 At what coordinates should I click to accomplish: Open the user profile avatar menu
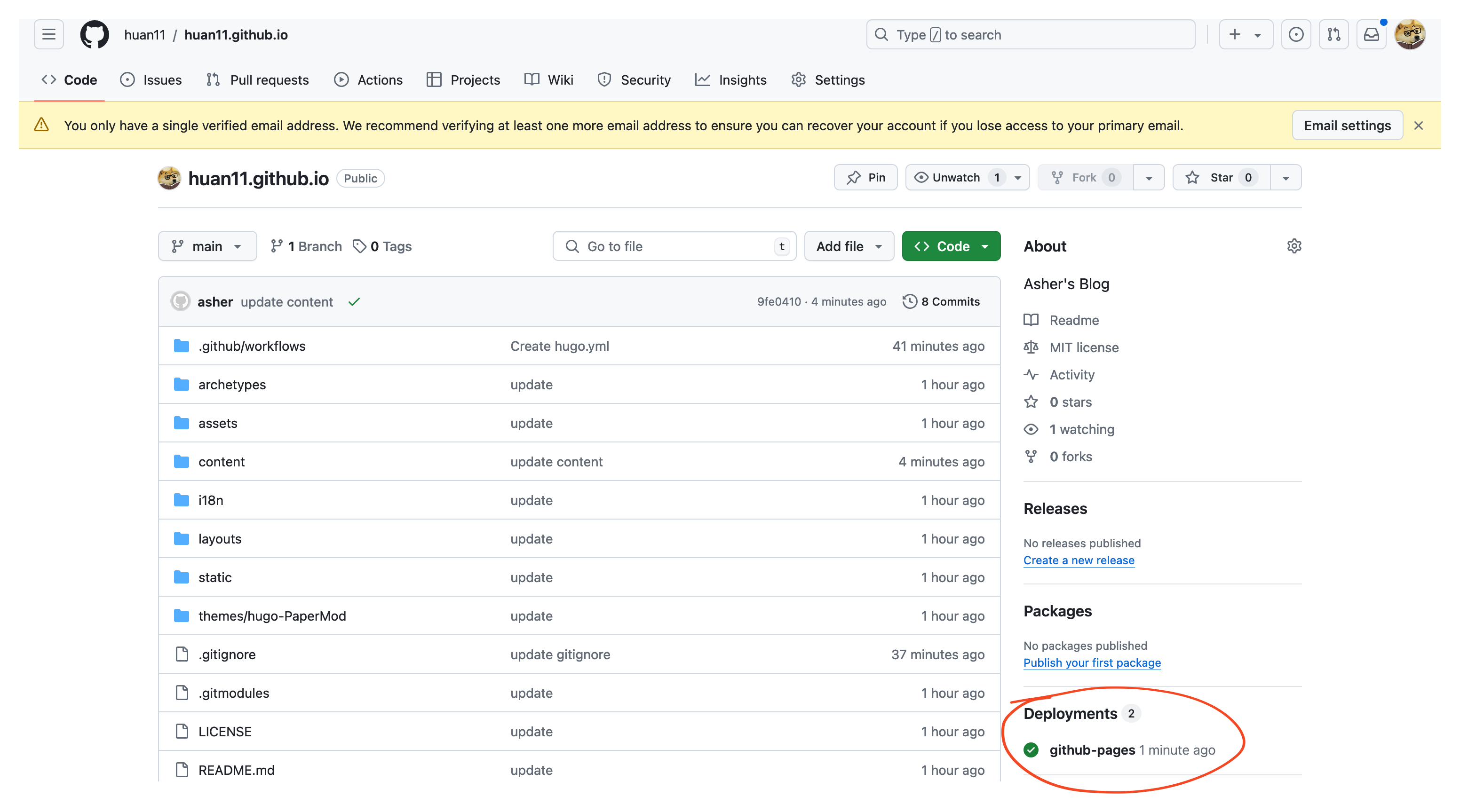(x=1410, y=35)
